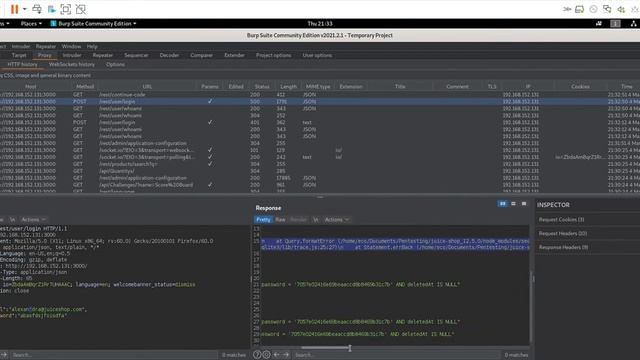The height and width of the screenshot is (360, 640).
Task: Open the dropdown arrow beside the pause icon
Action: (x=24, y=9)
